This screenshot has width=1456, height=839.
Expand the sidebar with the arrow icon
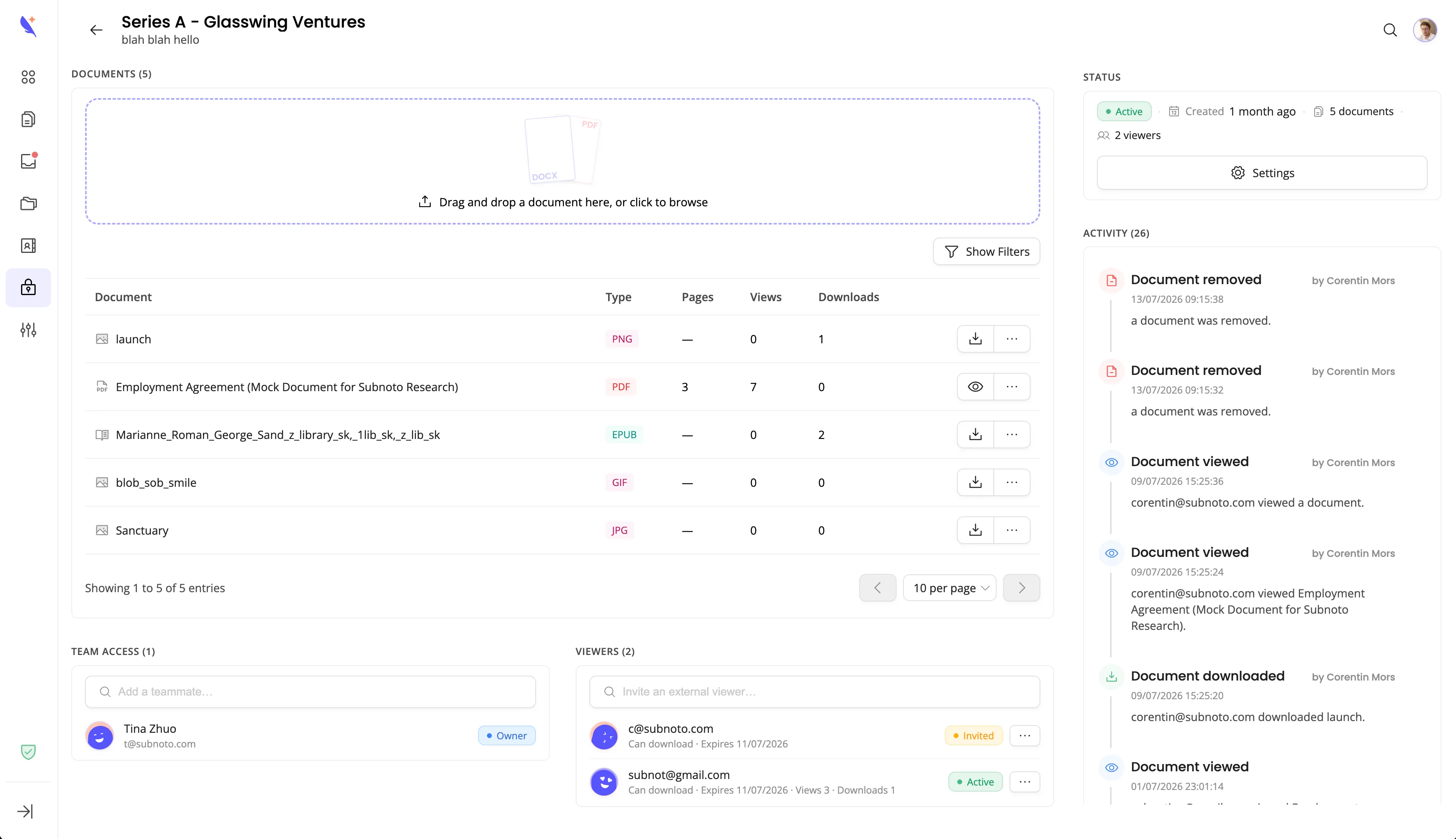26,811
